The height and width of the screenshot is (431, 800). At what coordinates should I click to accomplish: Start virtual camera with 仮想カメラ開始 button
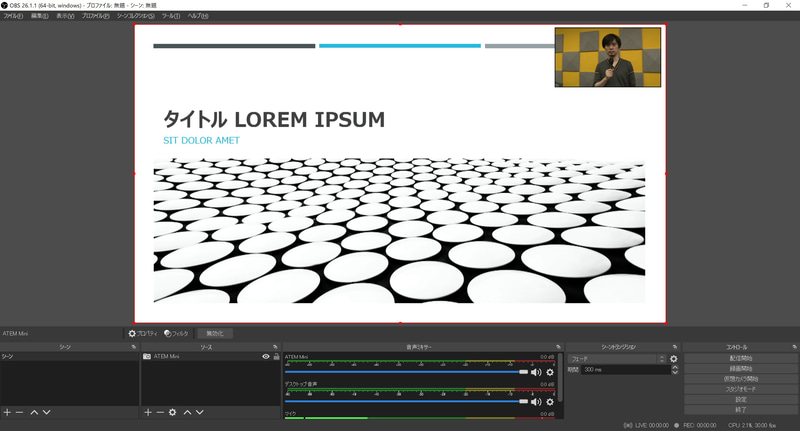pyautogui.click(x=740, y=379)
